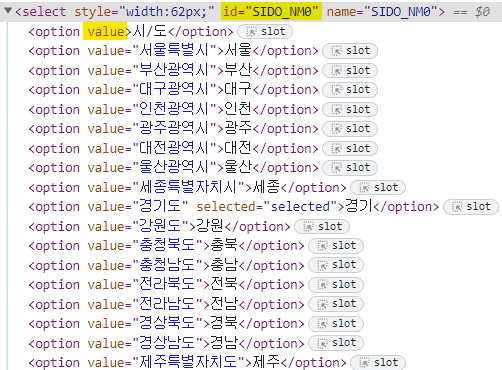502x370 pixels.
Task: Select the 서울특별시 option element row
Action: [x=174, y=51]
